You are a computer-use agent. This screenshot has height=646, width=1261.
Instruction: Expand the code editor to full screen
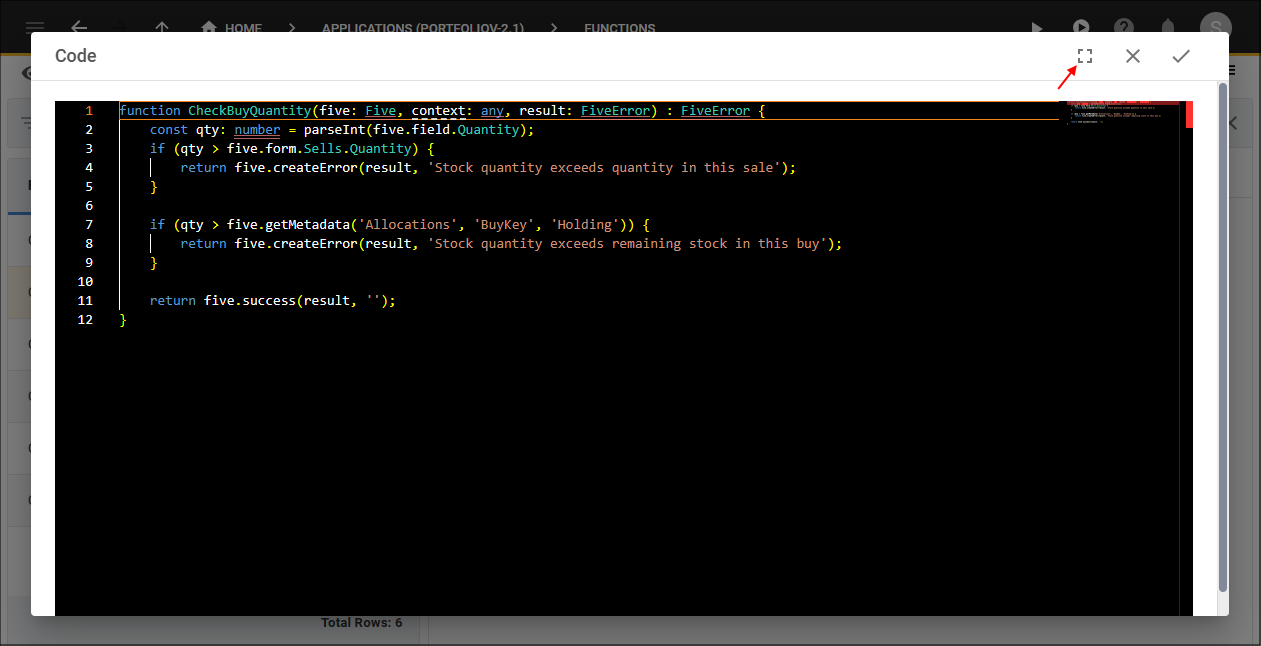[1084, 56]
